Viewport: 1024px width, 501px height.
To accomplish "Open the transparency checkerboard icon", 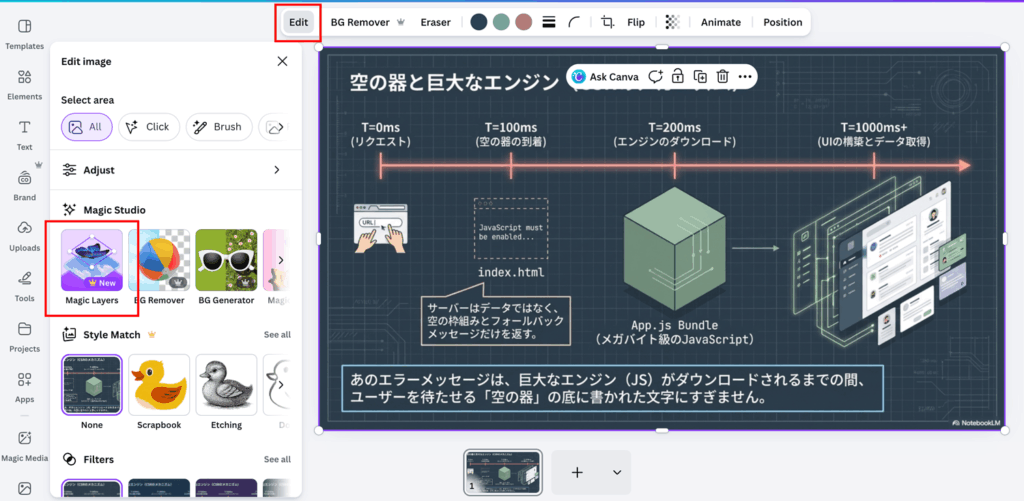I will pos(672,22).
